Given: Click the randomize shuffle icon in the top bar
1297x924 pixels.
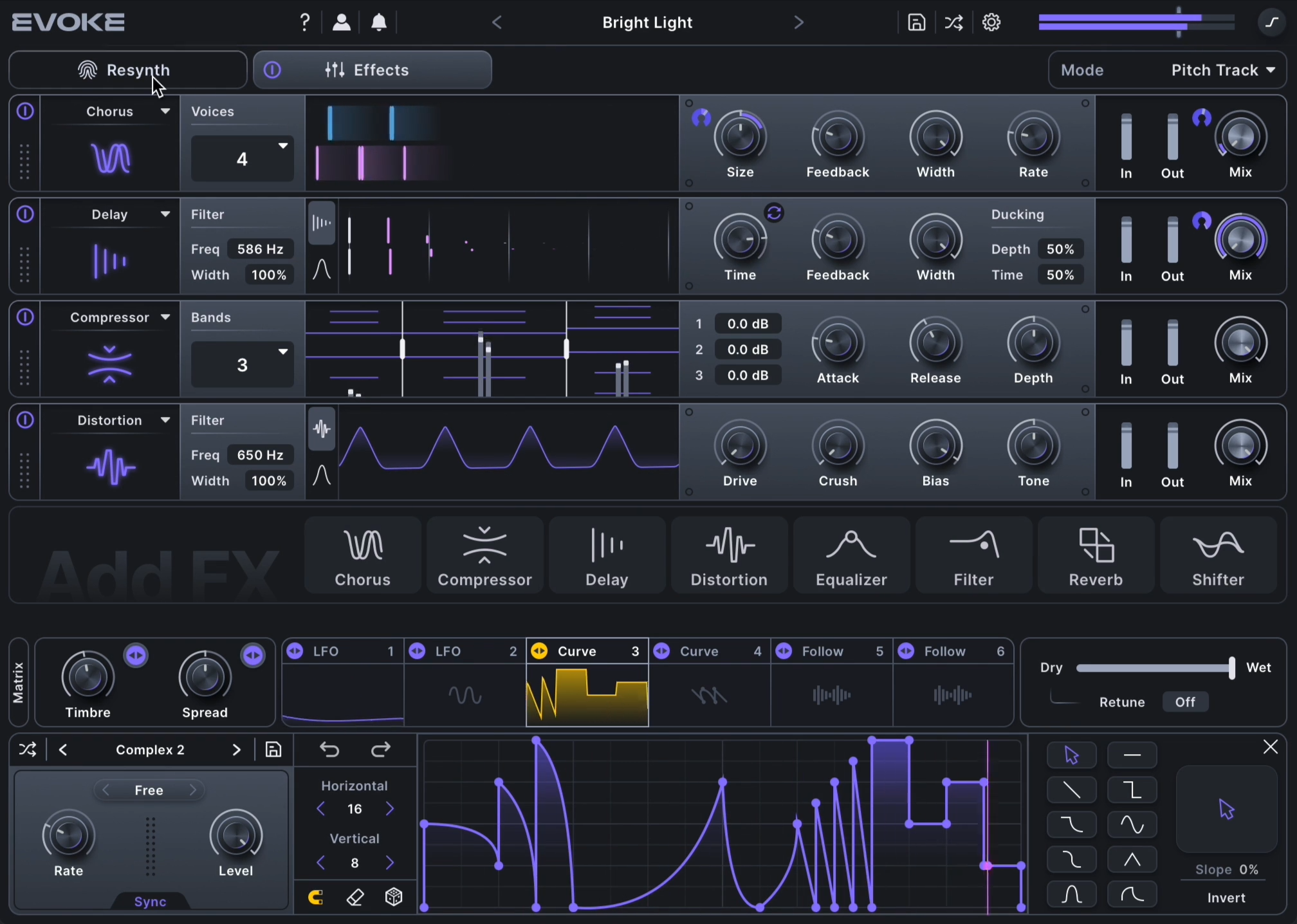Looking at the screenshot, I should (953, 22).
